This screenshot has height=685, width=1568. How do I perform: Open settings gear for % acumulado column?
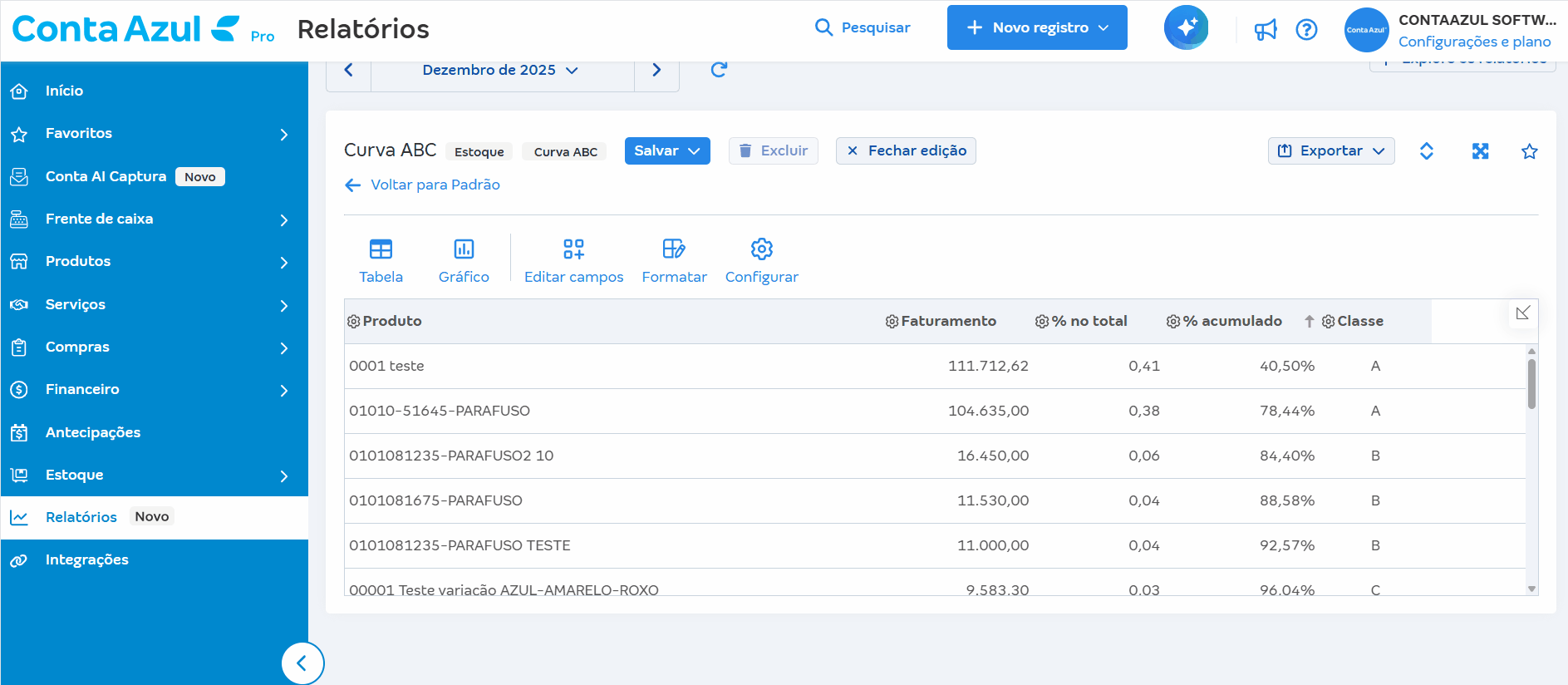click(x=1173, y=322)
